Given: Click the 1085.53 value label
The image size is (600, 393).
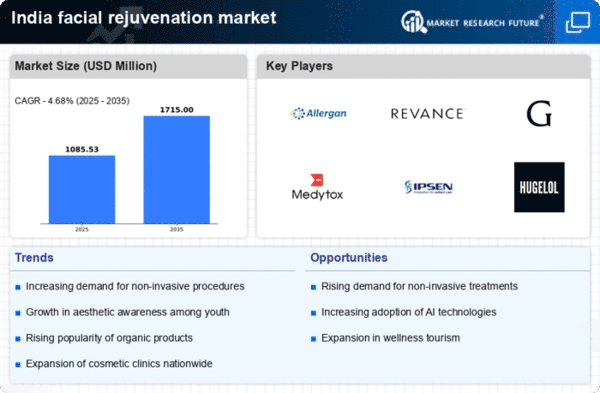Looking at the screenshot, I should click(82, 149).
